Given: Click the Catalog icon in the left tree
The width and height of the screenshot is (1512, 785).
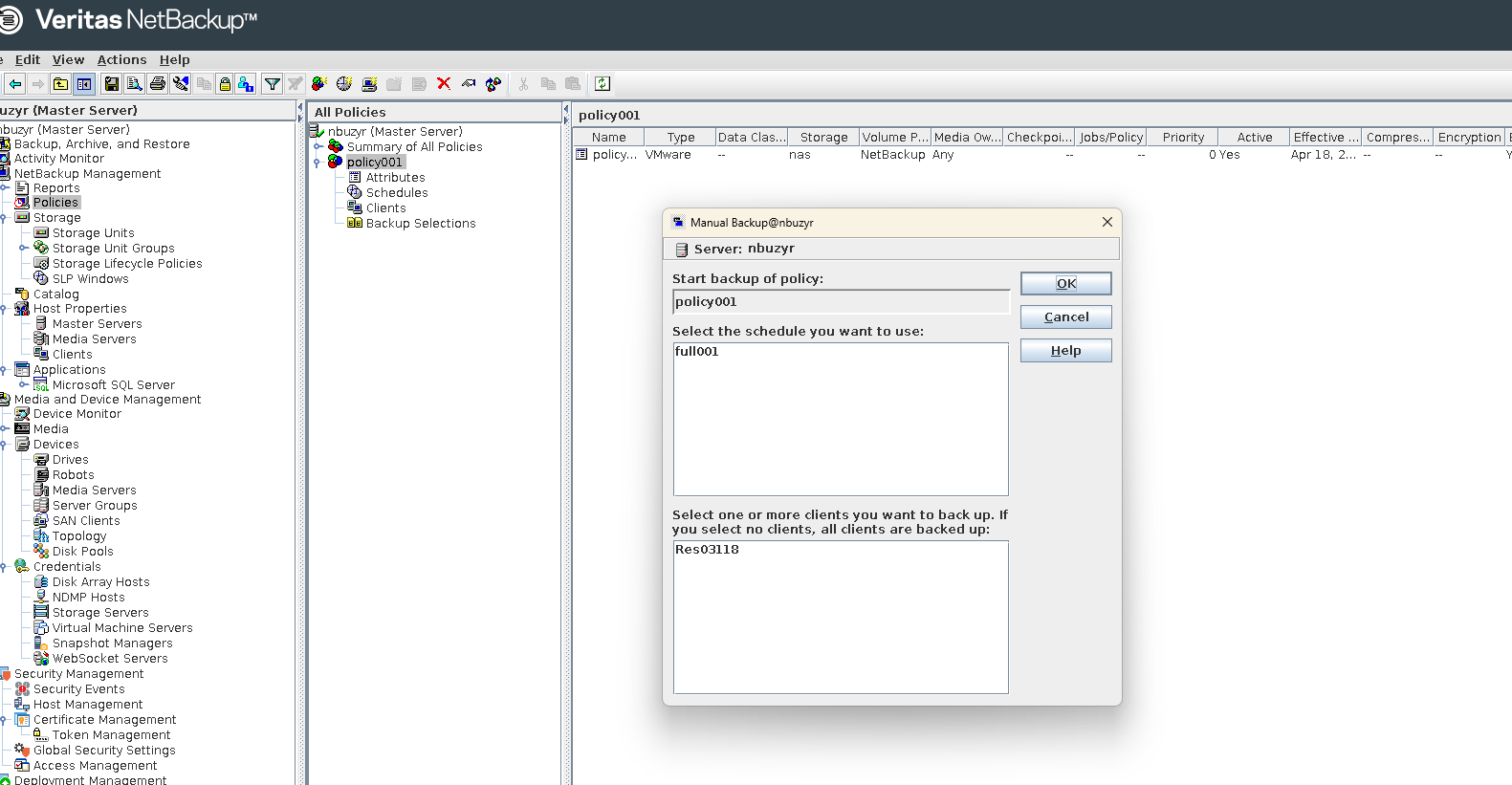Looking at the screenshot, I should click(x=22, y=294).
